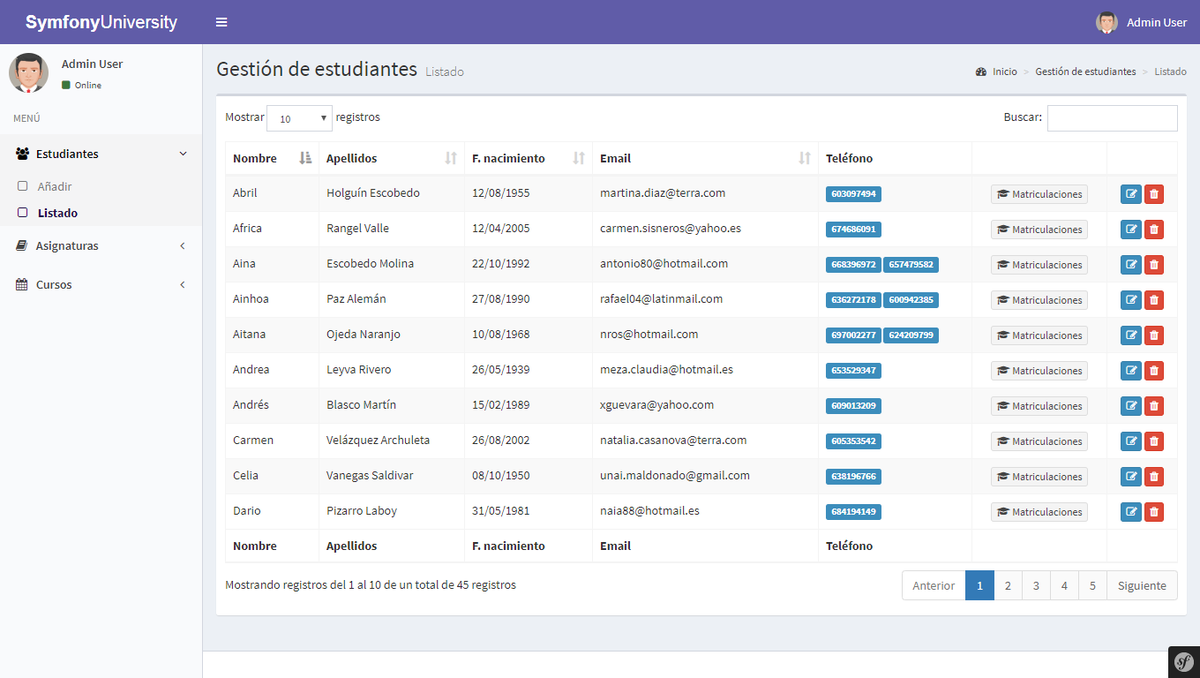
Task: Open the edit icon for student Abril
Action: (1131, 193)
